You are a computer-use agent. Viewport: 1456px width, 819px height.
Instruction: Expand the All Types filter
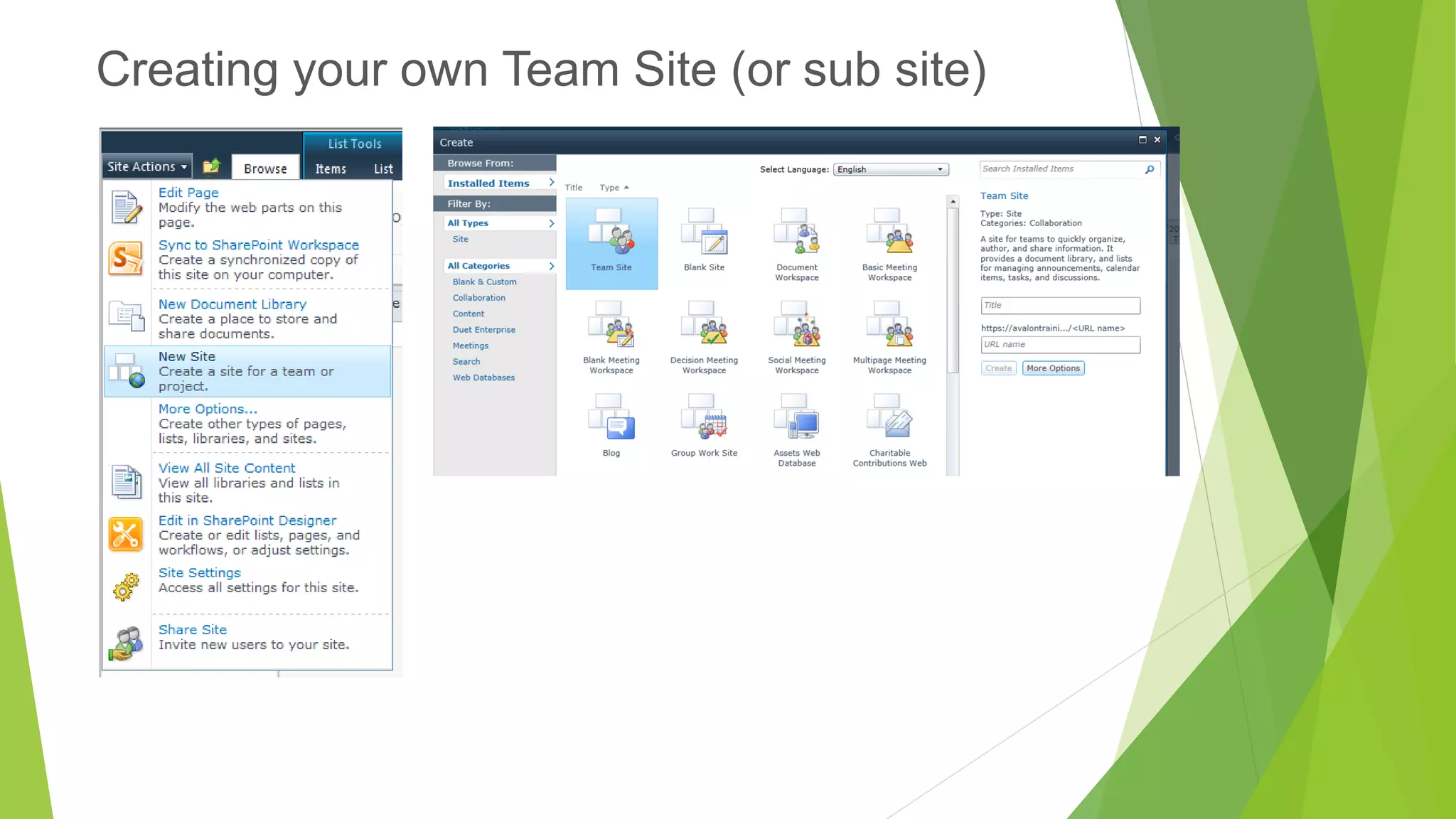click(x=499, y=223)
